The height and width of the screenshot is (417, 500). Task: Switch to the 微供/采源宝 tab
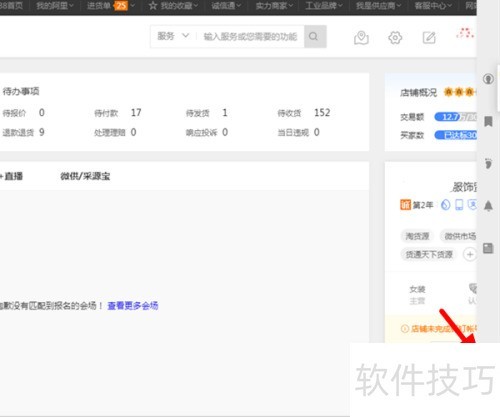click(x=85, y=176)
